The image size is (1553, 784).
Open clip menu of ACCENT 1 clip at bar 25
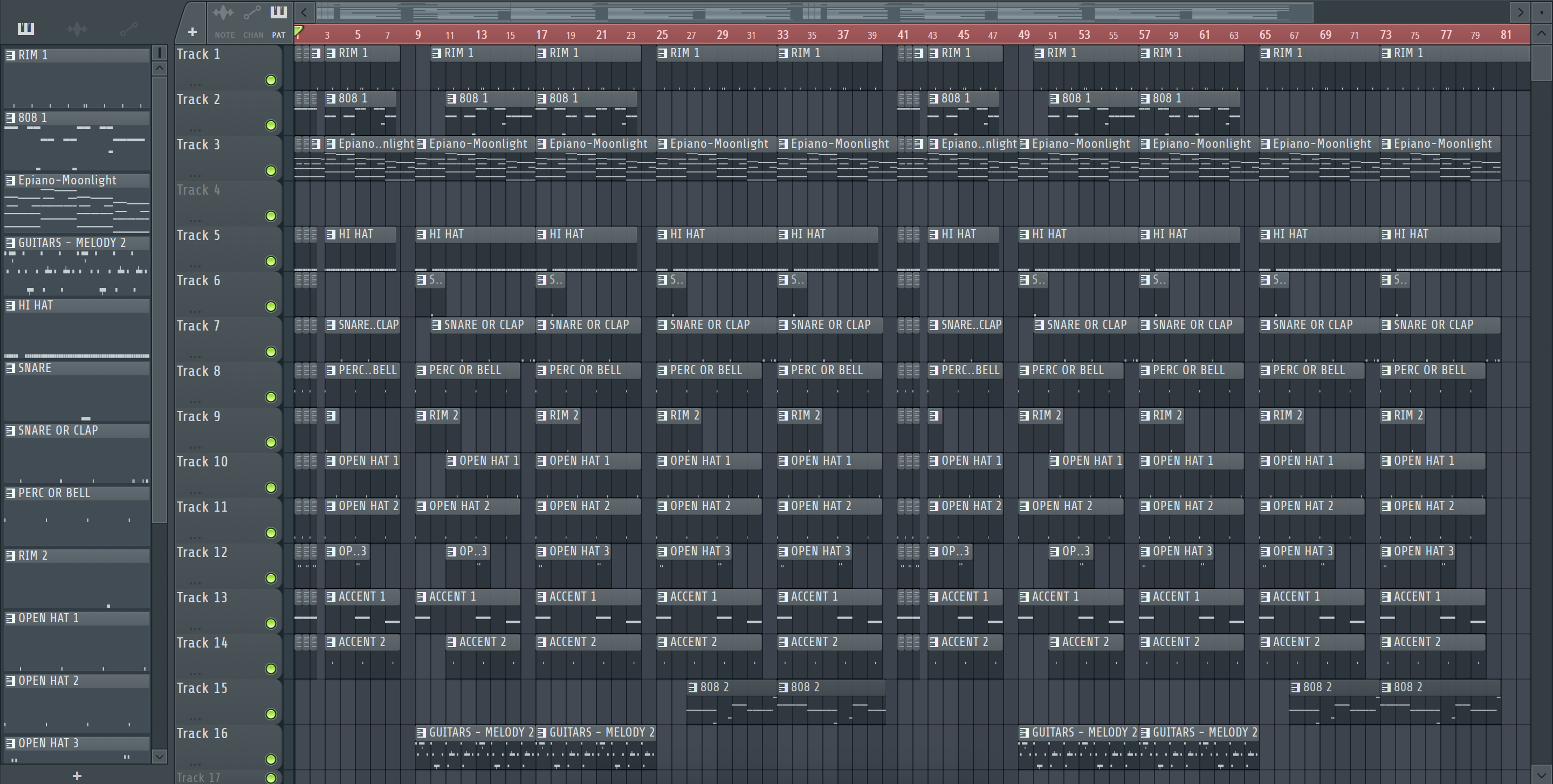click(x=663, y=596)
